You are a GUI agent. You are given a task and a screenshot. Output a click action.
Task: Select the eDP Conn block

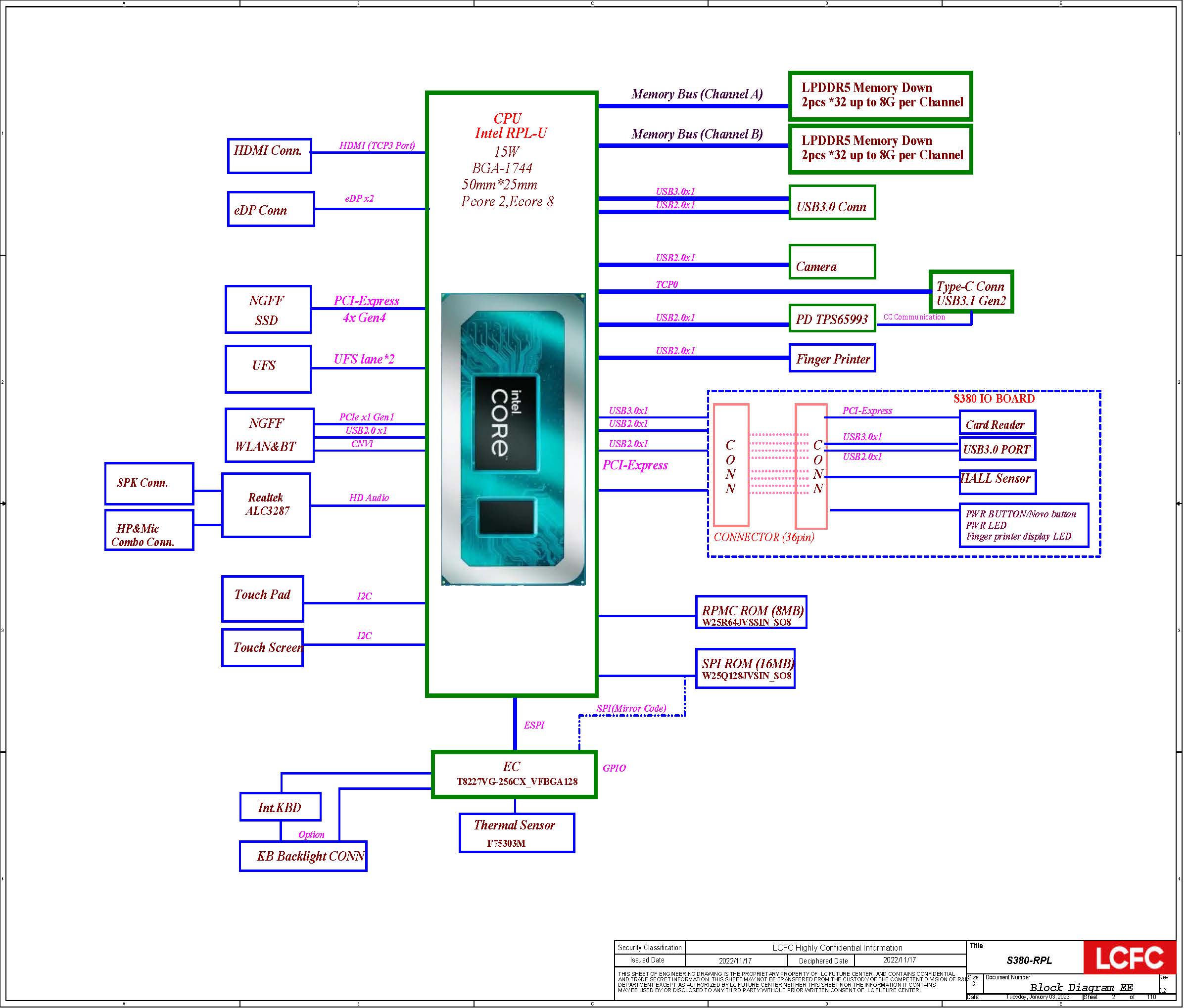271,209
